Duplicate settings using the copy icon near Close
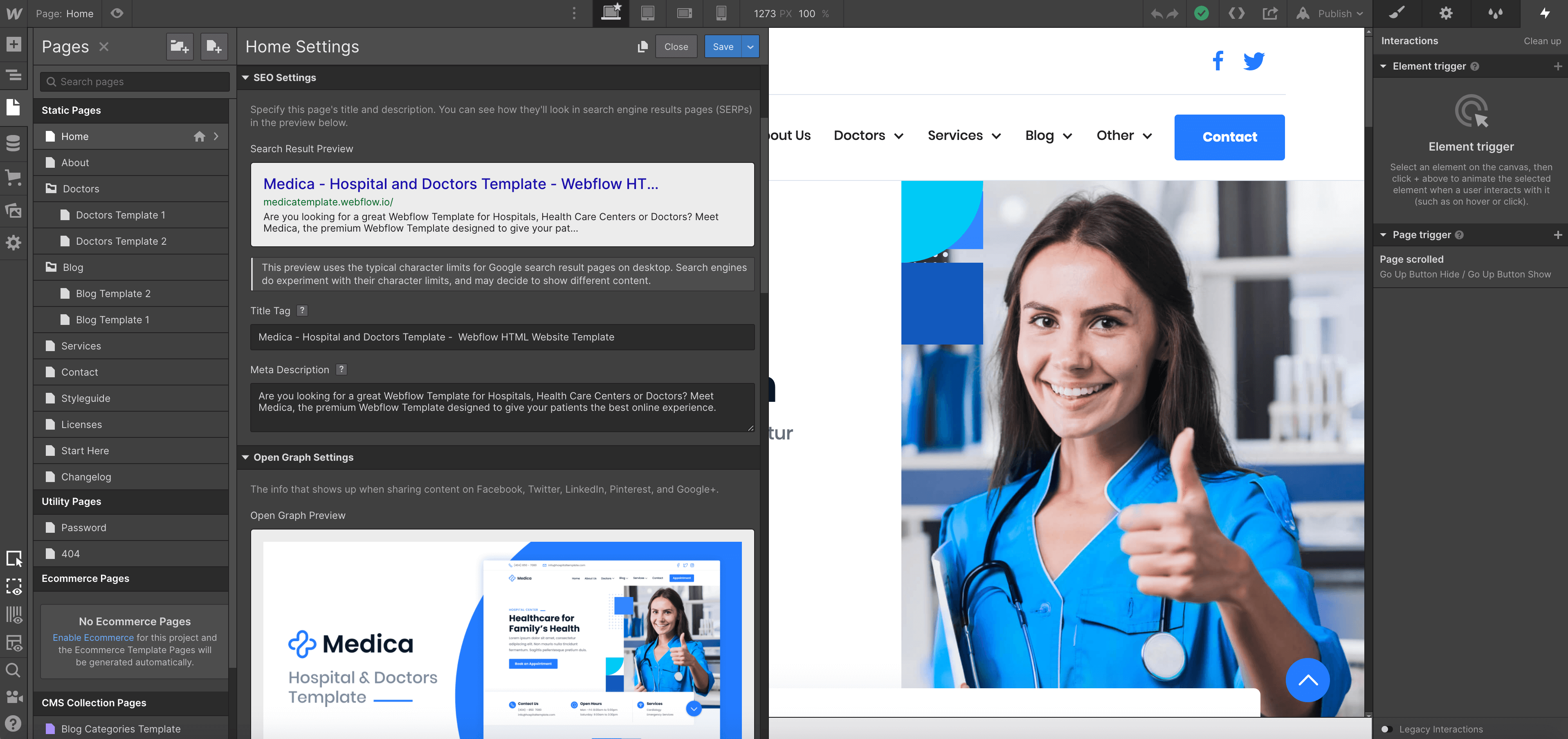 [642, 46]
